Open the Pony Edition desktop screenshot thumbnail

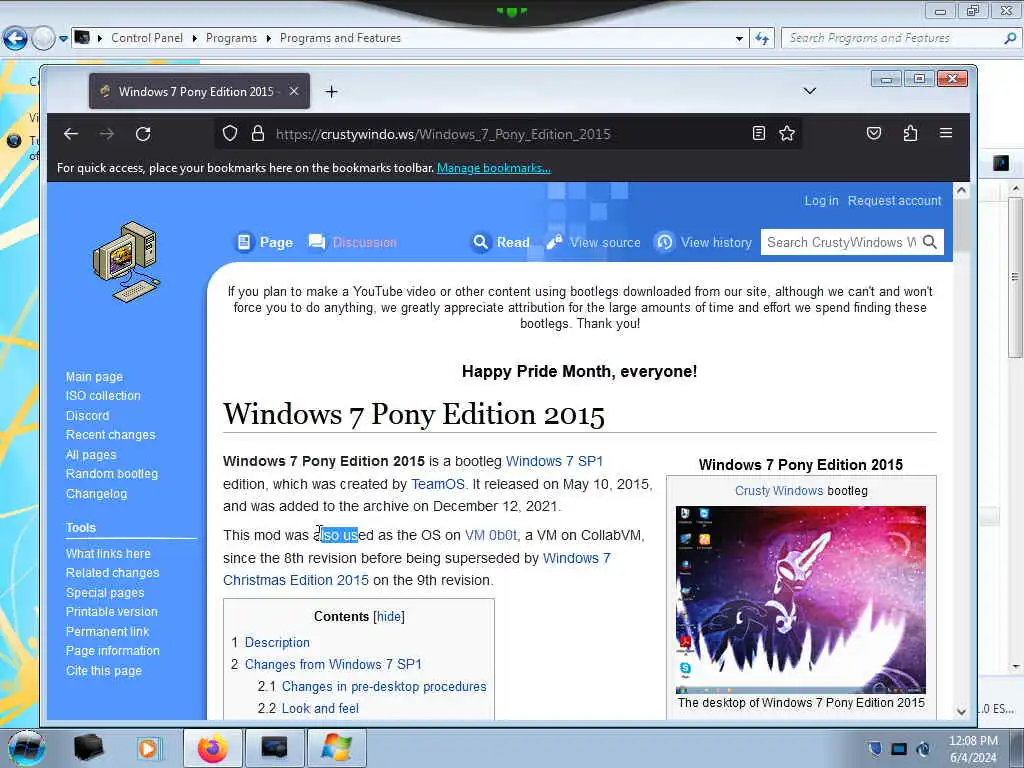click(801, 600)
